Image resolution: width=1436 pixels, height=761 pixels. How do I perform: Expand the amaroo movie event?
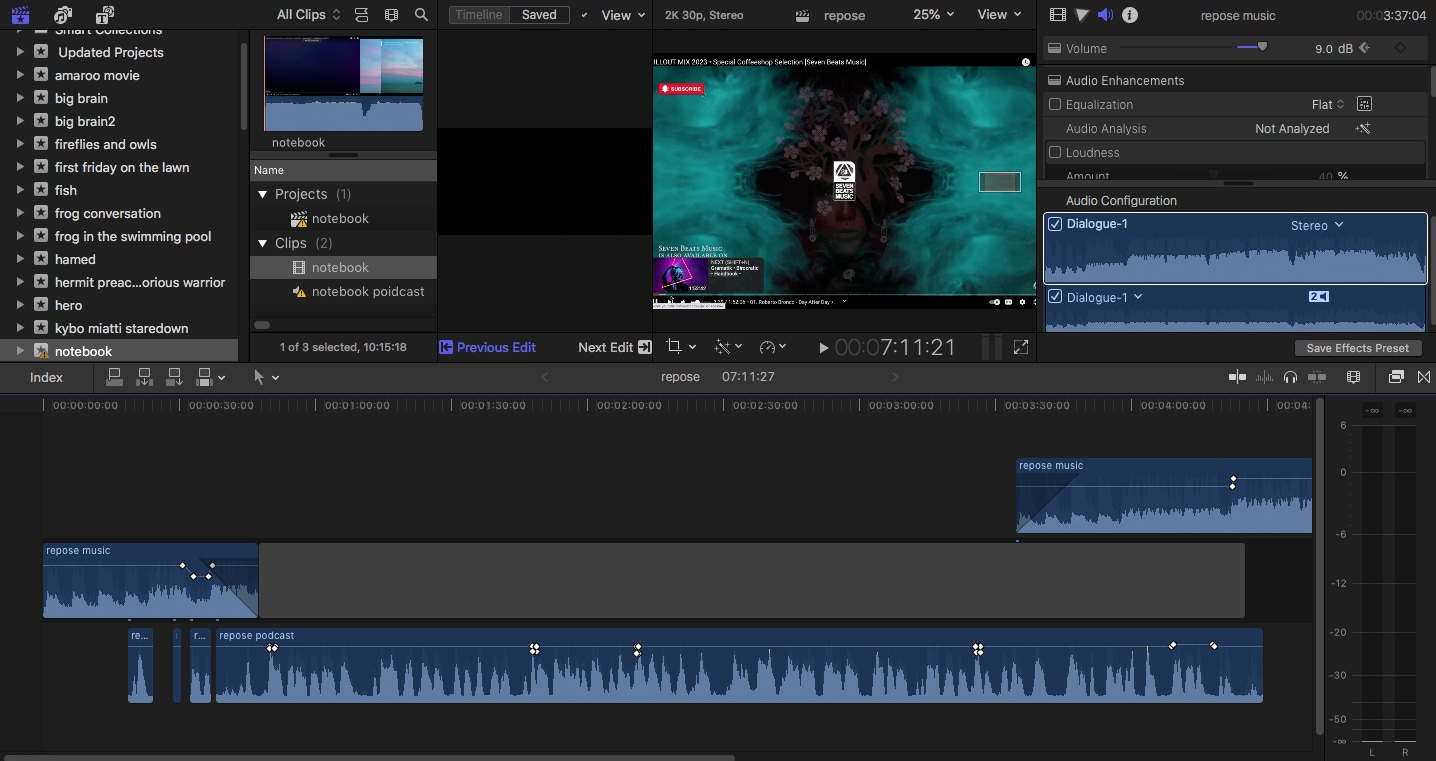[x=20, y=75]
